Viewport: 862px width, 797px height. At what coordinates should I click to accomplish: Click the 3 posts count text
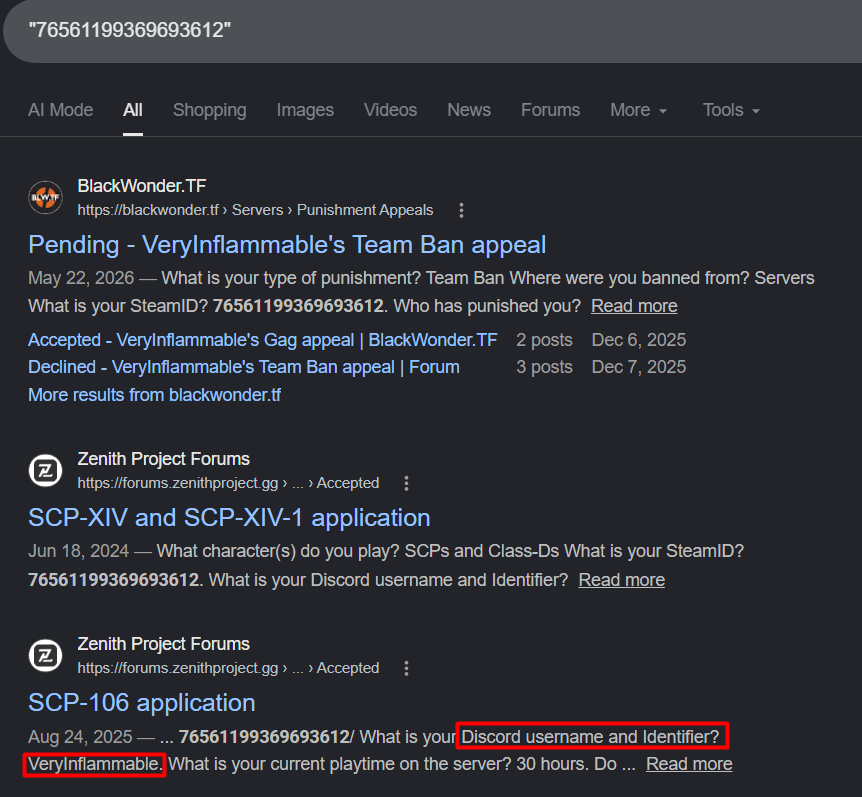click(544, 367)
